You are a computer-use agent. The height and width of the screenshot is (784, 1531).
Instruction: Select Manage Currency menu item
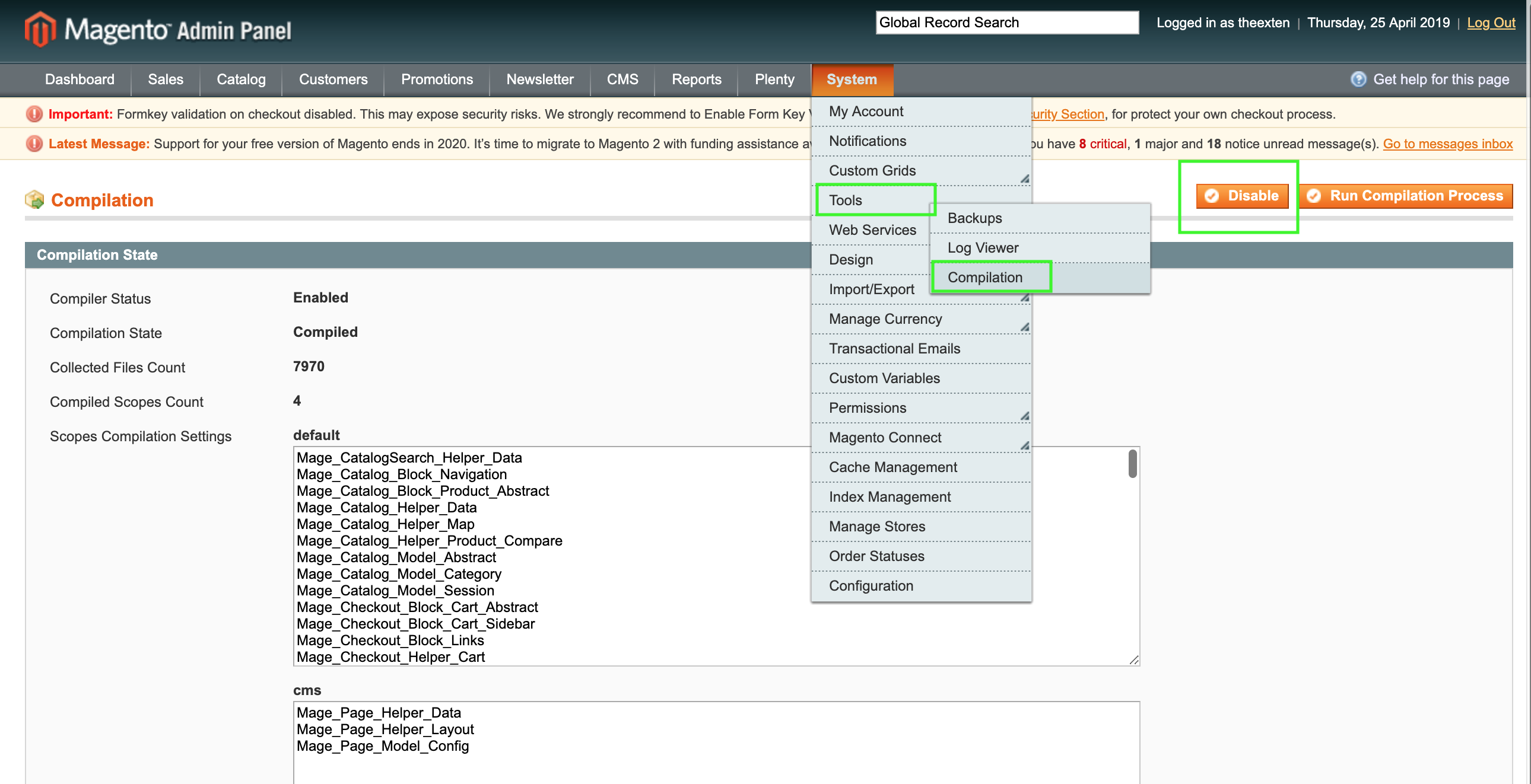(x=920, y=319)
